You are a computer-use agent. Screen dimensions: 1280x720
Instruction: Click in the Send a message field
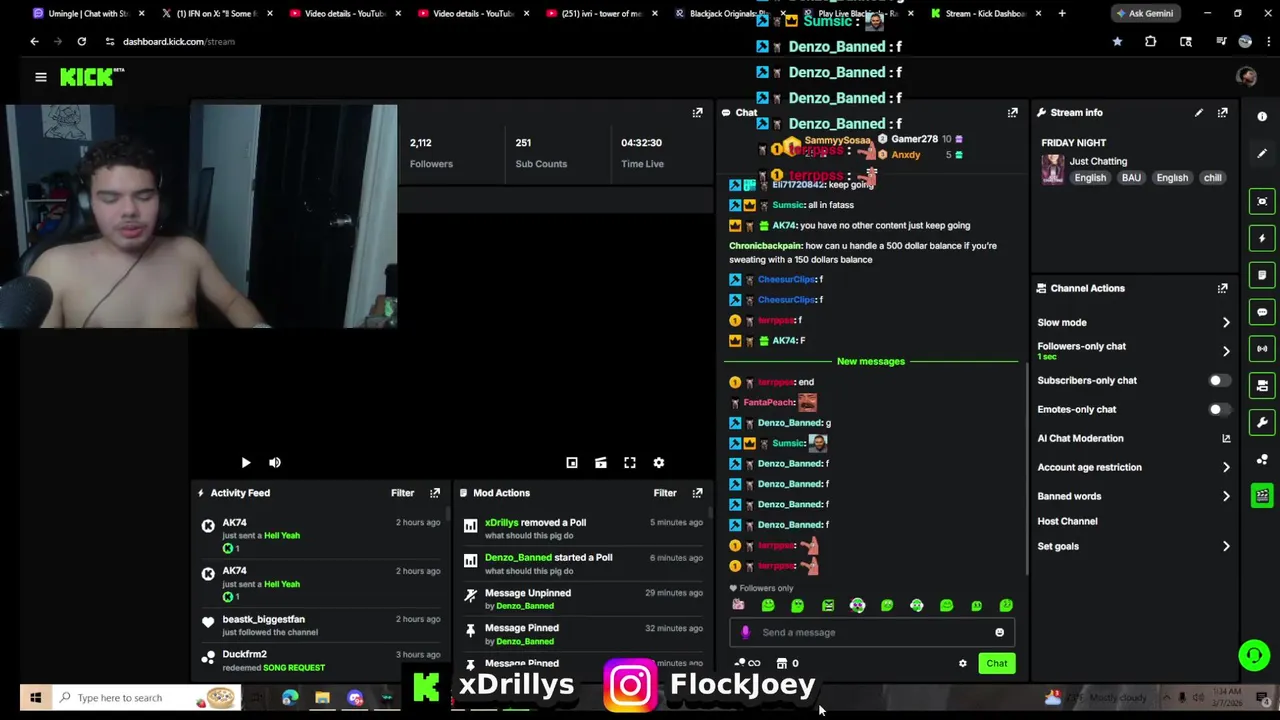click(870, 633)
